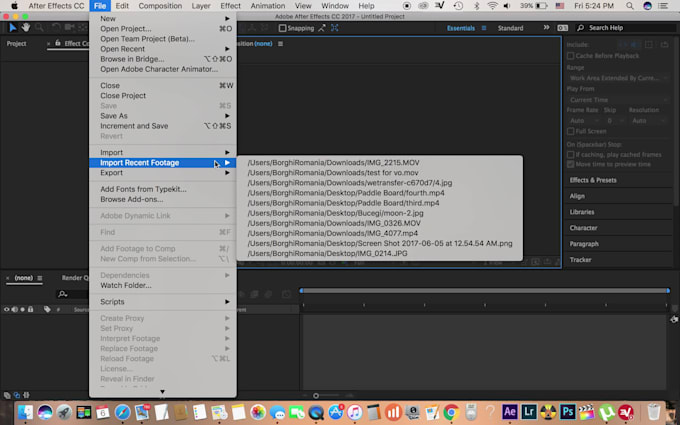Viewport: 680px width, 425px height.
Task: Uncheck Move time to preview time
Action: 571,164
